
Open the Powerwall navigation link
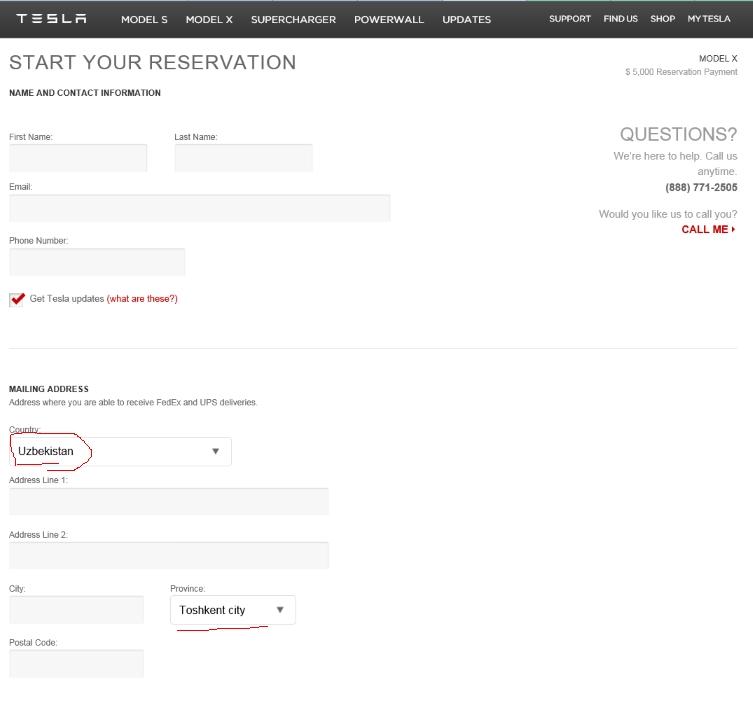click(389, 20)
